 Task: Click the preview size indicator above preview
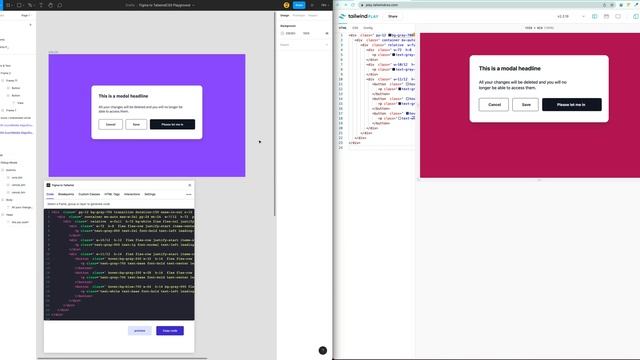pos(539,28)
